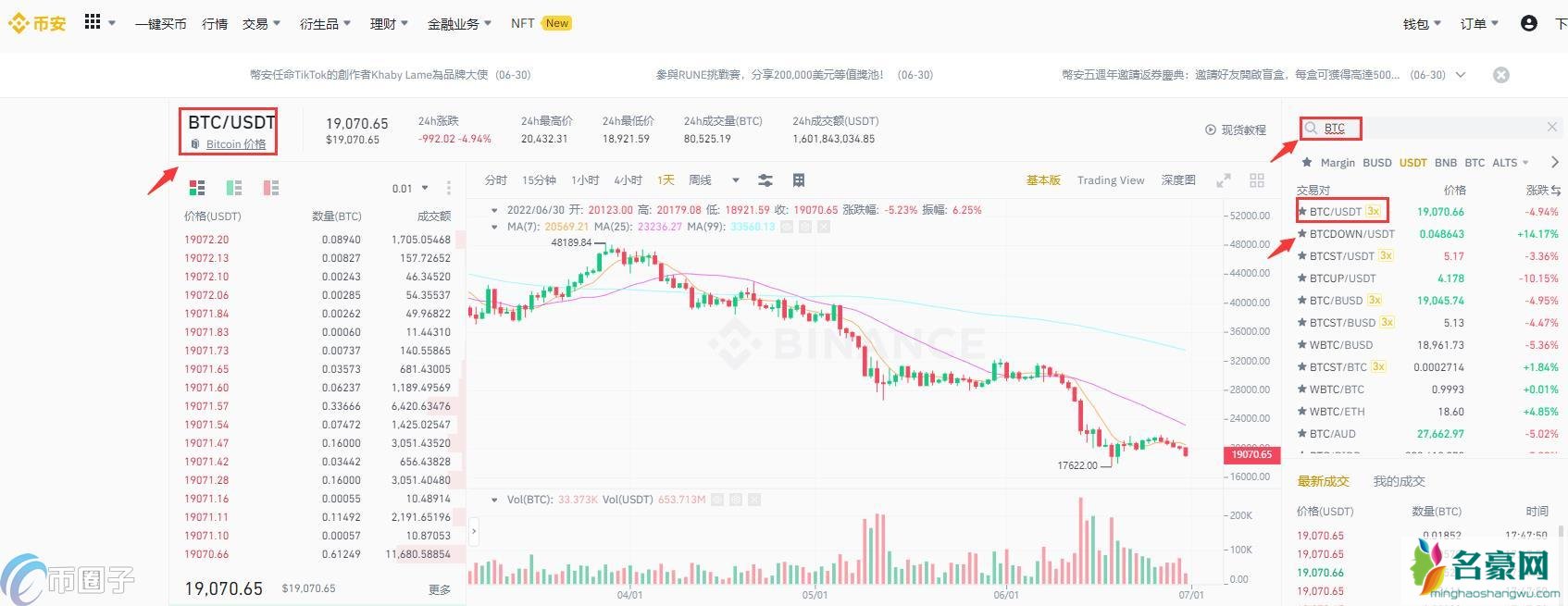Open the 交易 trade dropdown menu
Viewport: 1568px width, 606px height.
pyautogui.click(x=261, y=24)
